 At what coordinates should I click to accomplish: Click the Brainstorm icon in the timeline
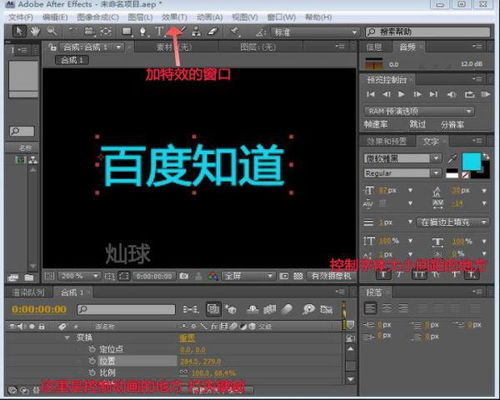tap(309, 310)
